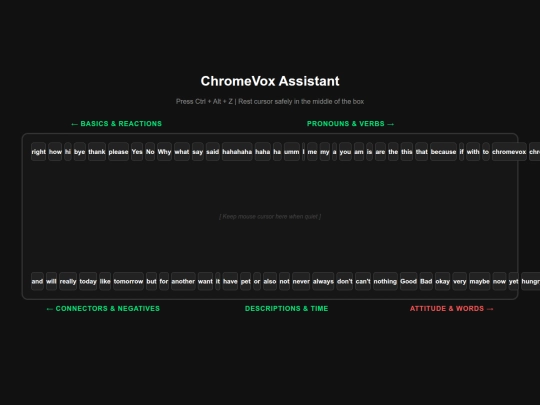Choose the 'want' word button

205,281
